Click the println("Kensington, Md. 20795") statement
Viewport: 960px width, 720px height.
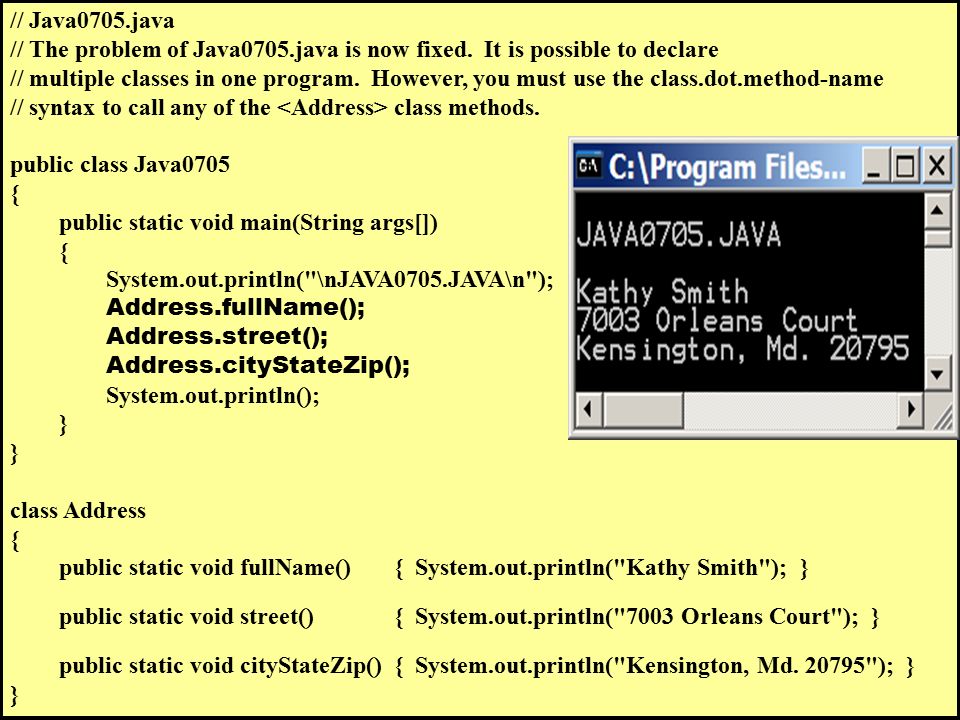tap(654, 666)
